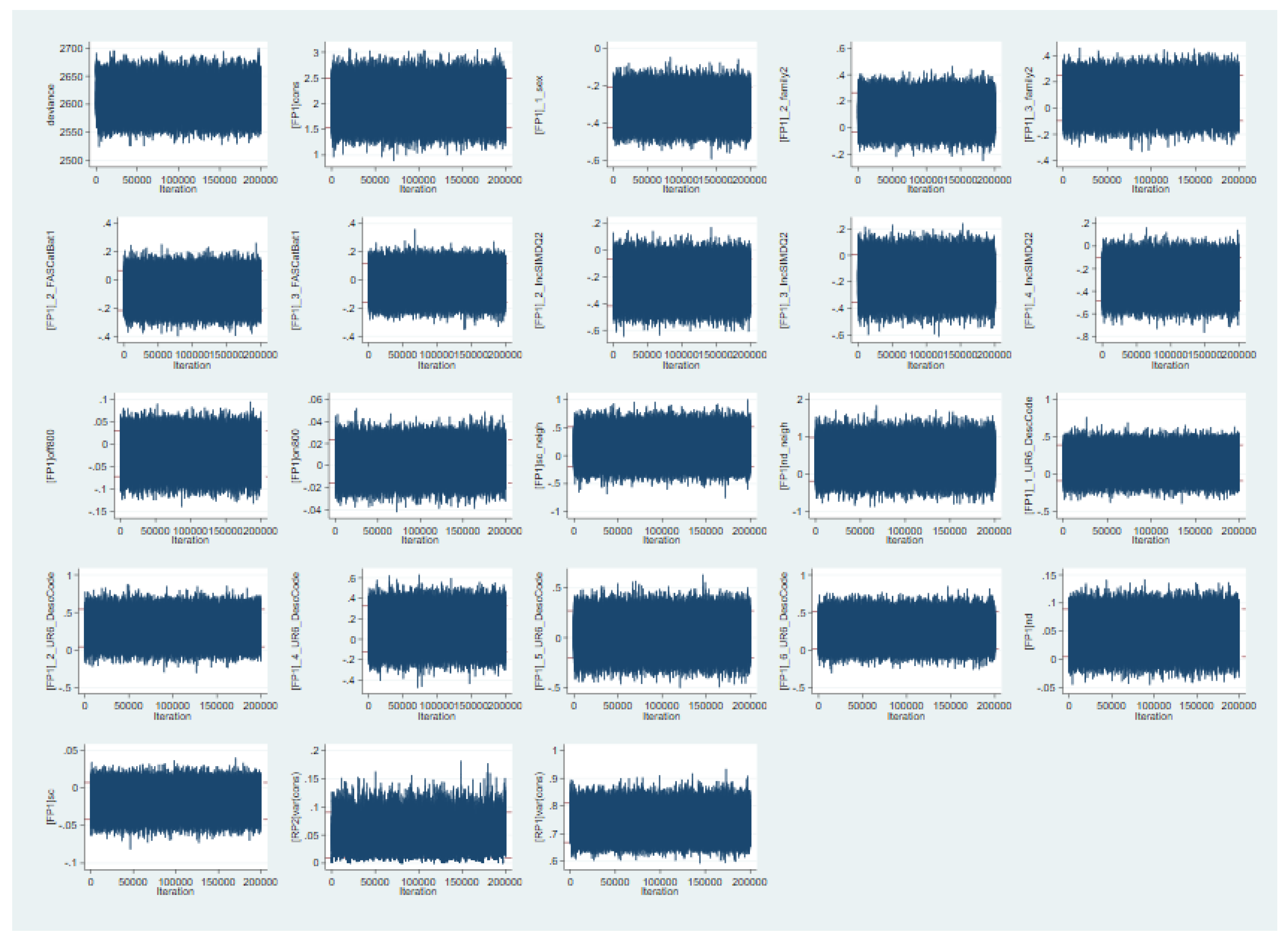Image resolution: width=1288 pixels, height=943 pixels.
Task: Click the [FP1]off800 trace plot
Action: point(190,455)
